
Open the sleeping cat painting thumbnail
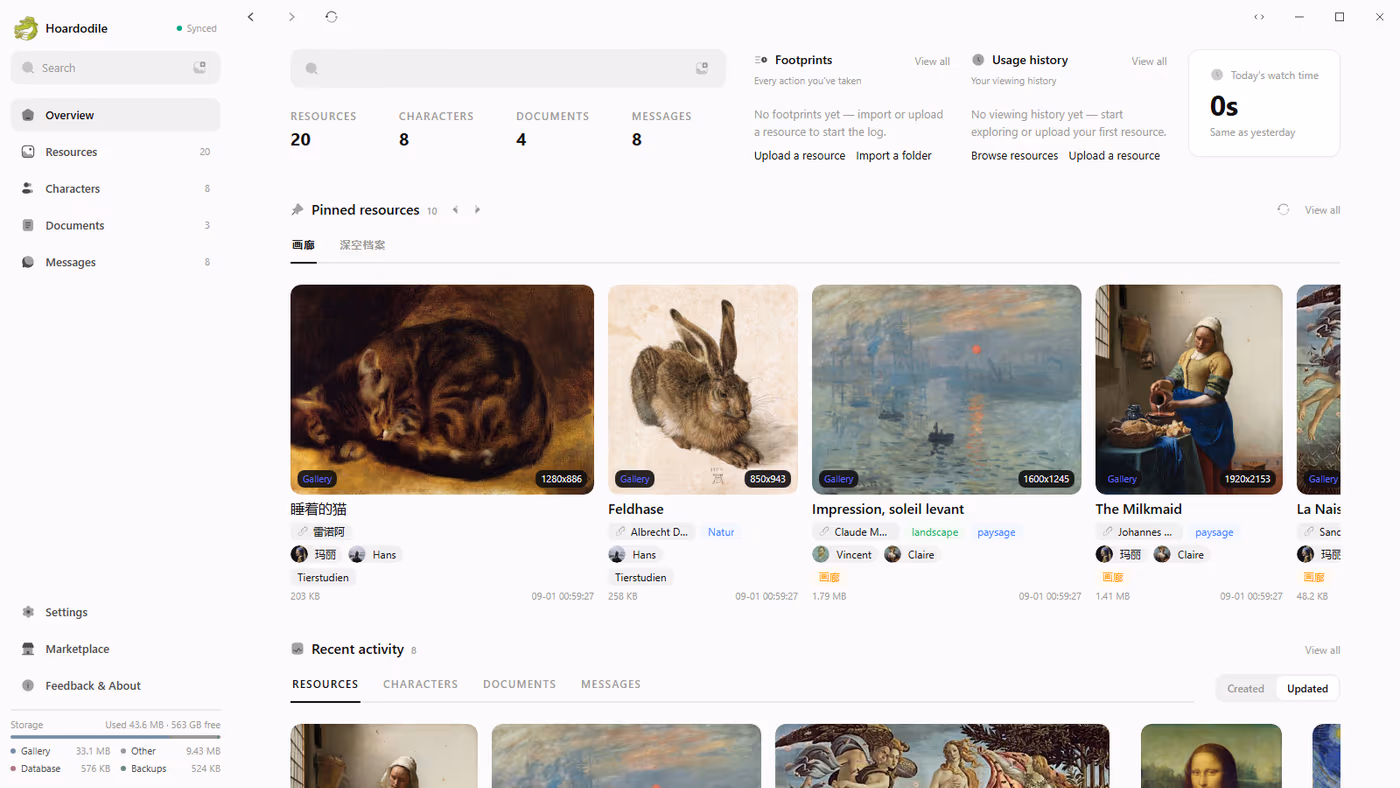(442, 390)
